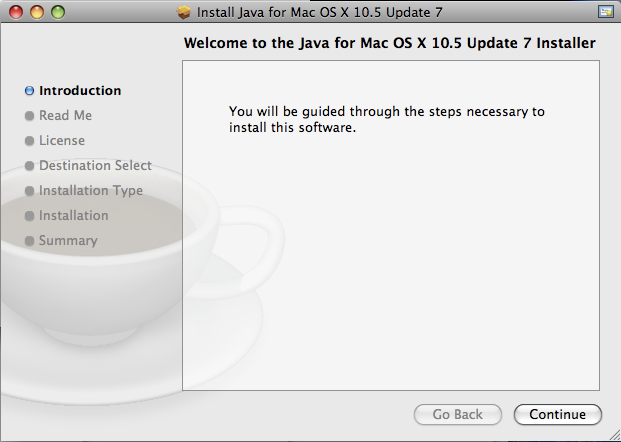This screenshot has width=621, height=442.
Task: Select the License step label
Action: (x=62, y=141)
